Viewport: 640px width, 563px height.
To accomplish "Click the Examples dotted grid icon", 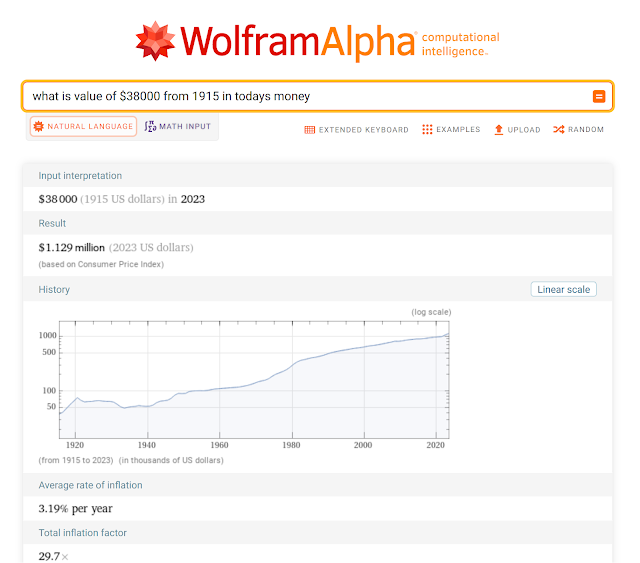I will (x=427, y=129).
